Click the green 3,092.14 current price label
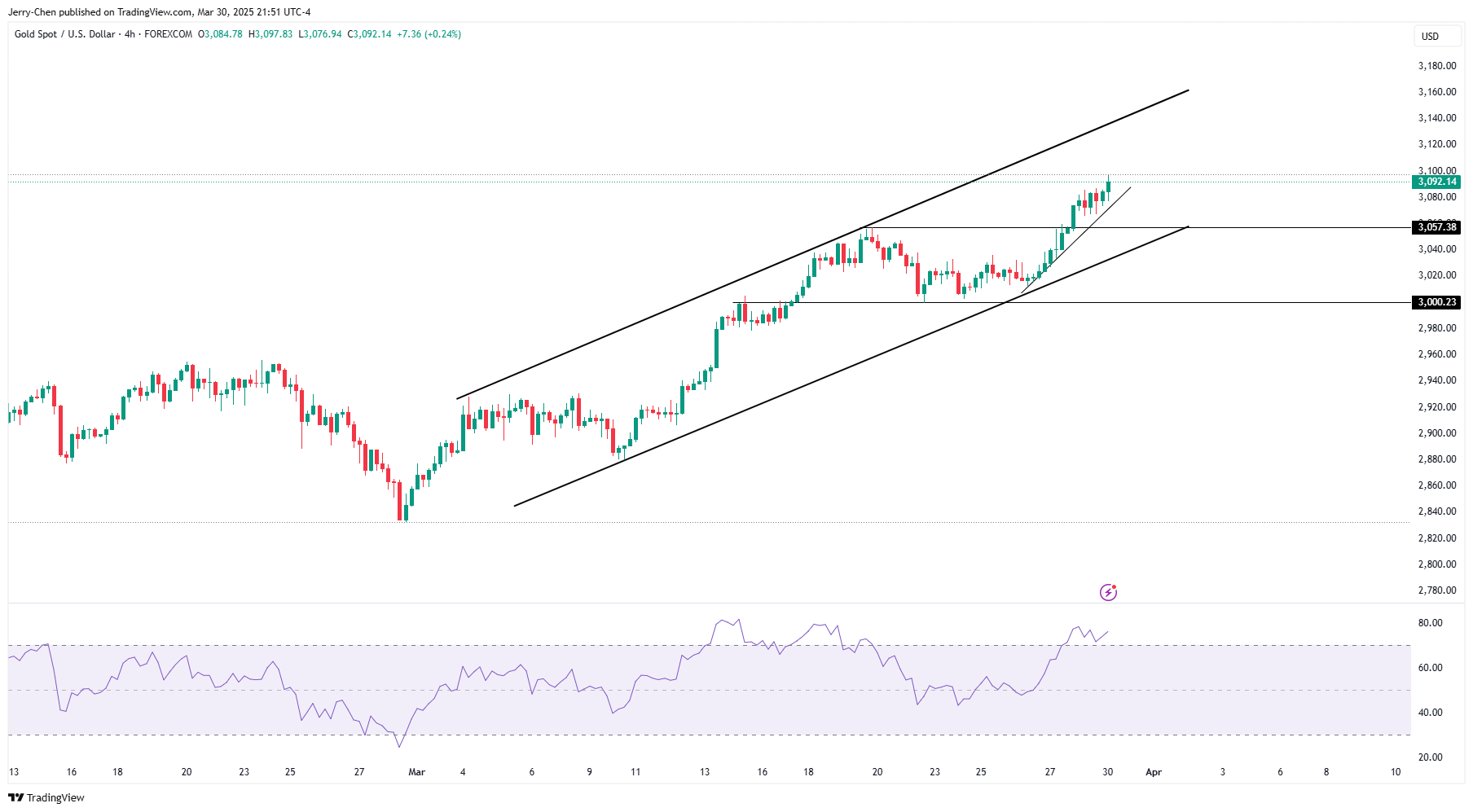 tap(1436, 182)
